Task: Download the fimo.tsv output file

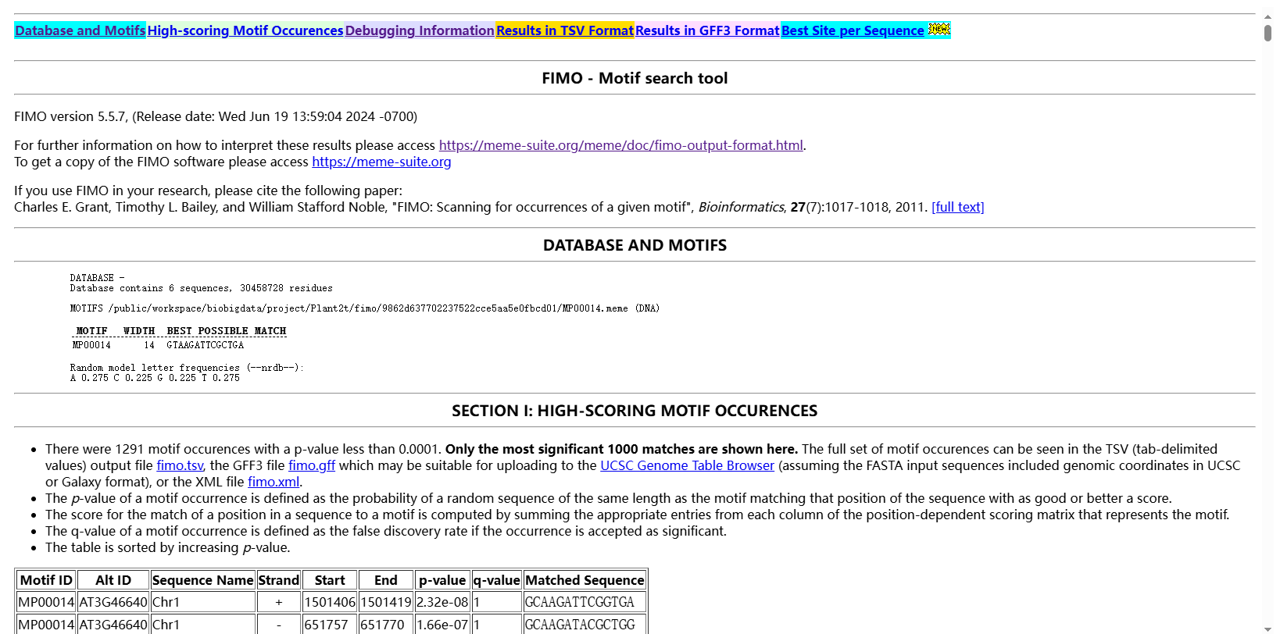Action: point(180,466)
